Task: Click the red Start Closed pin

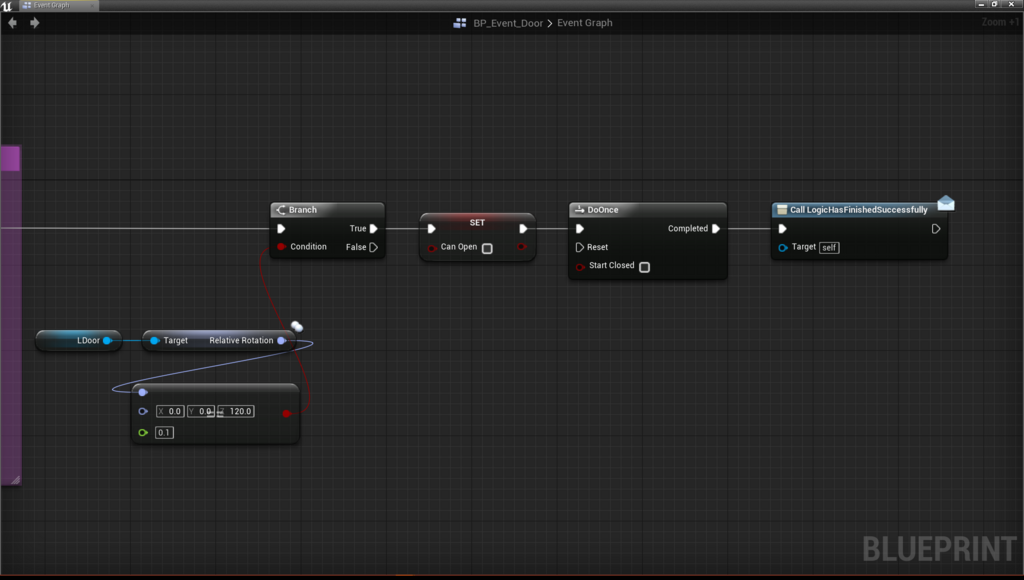Action: pyautogui.click(x=580, y=266)
